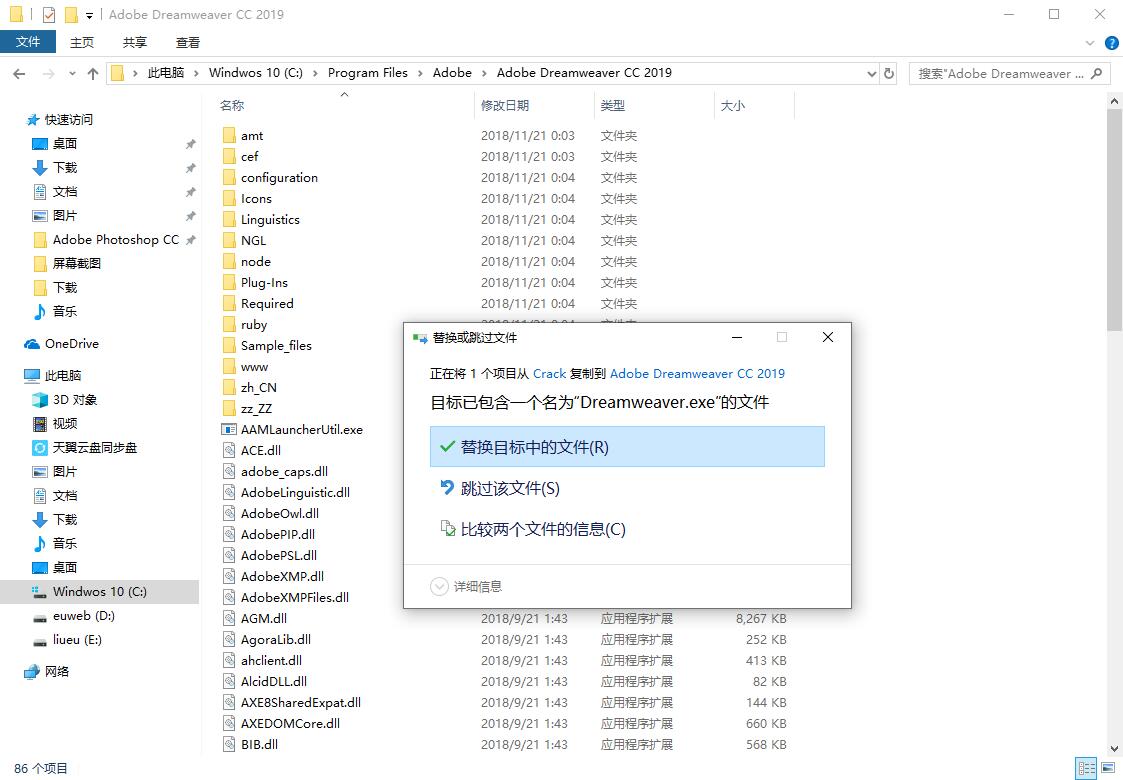This screenshot has width=1123, height=780.
Task: Go up one folder level
Action: coord(92,73)
